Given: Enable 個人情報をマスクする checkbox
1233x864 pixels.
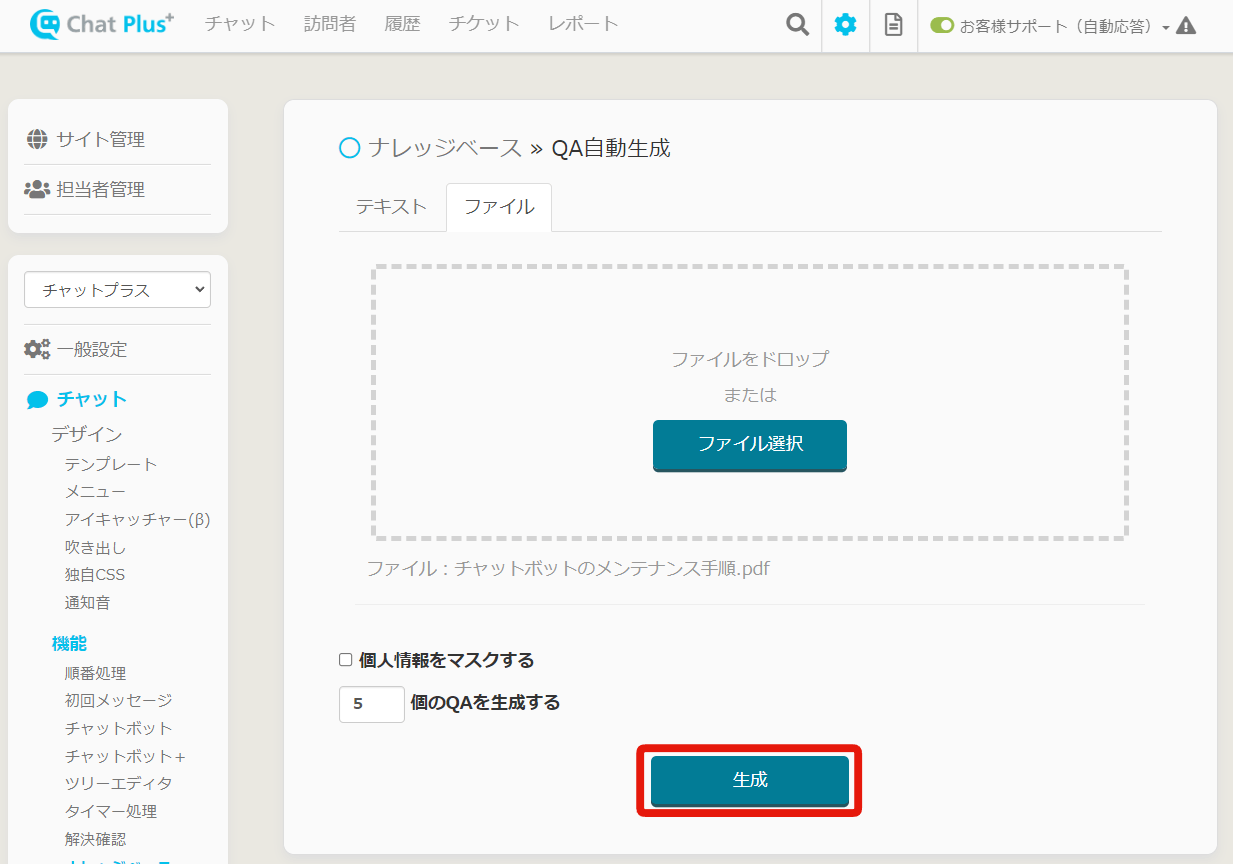Looking at the screenshot, I should tap(346, 660).
